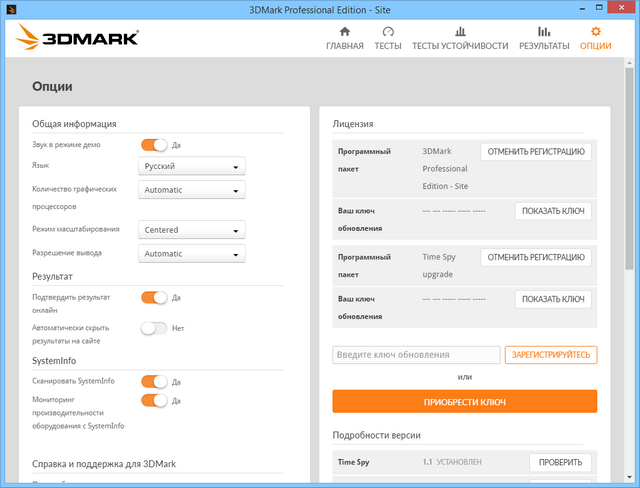Open Тесты via the gauge icon
The image size is (640, 488).
coord(388,32)
